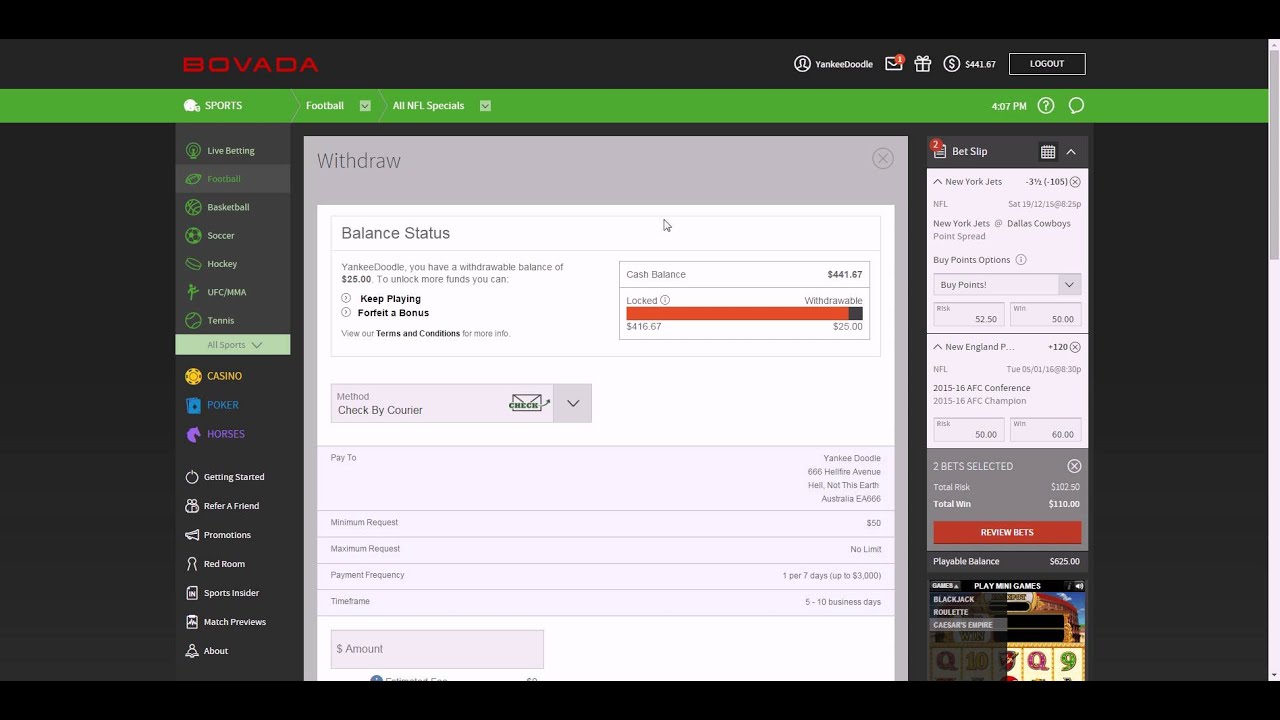
Task: Open Refer A Friend
Action: [x=232, y=506]
